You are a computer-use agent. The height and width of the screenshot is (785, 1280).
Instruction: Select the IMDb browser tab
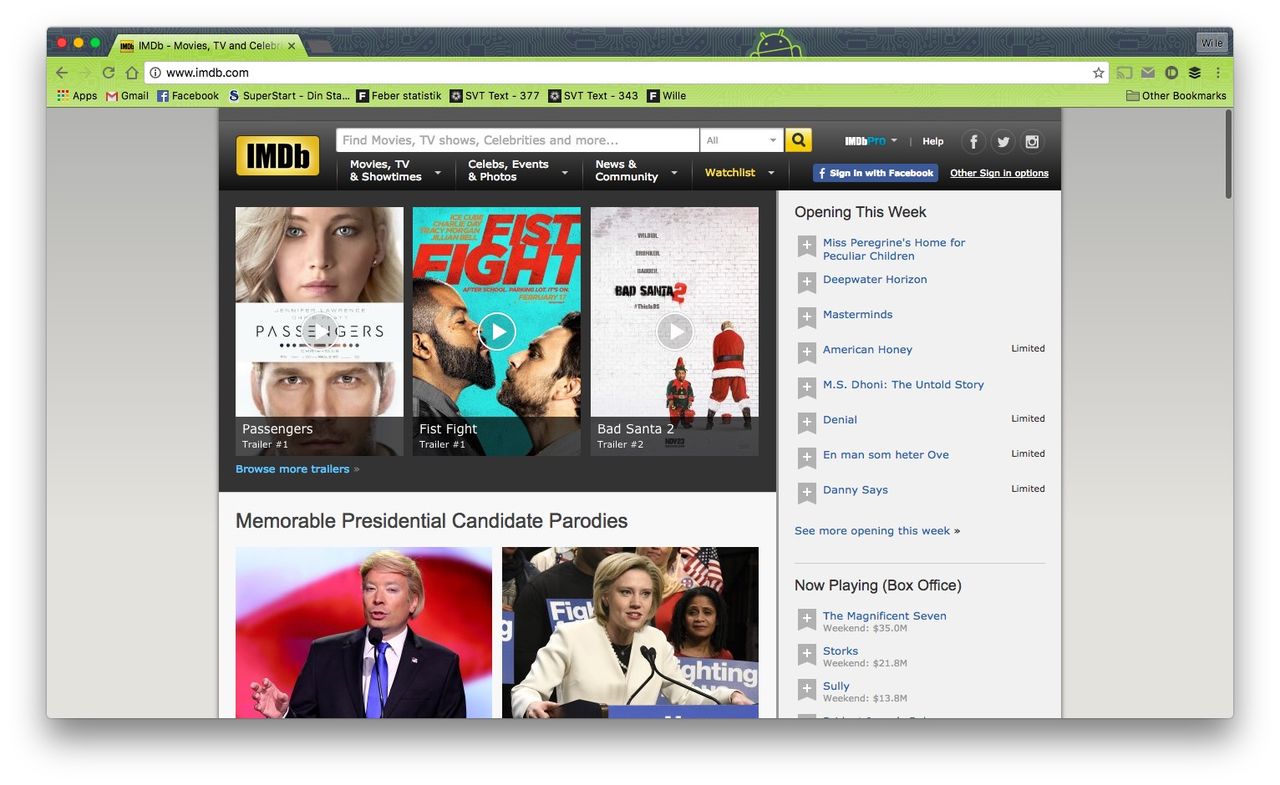pyautogui.click(x=207, y=46)
